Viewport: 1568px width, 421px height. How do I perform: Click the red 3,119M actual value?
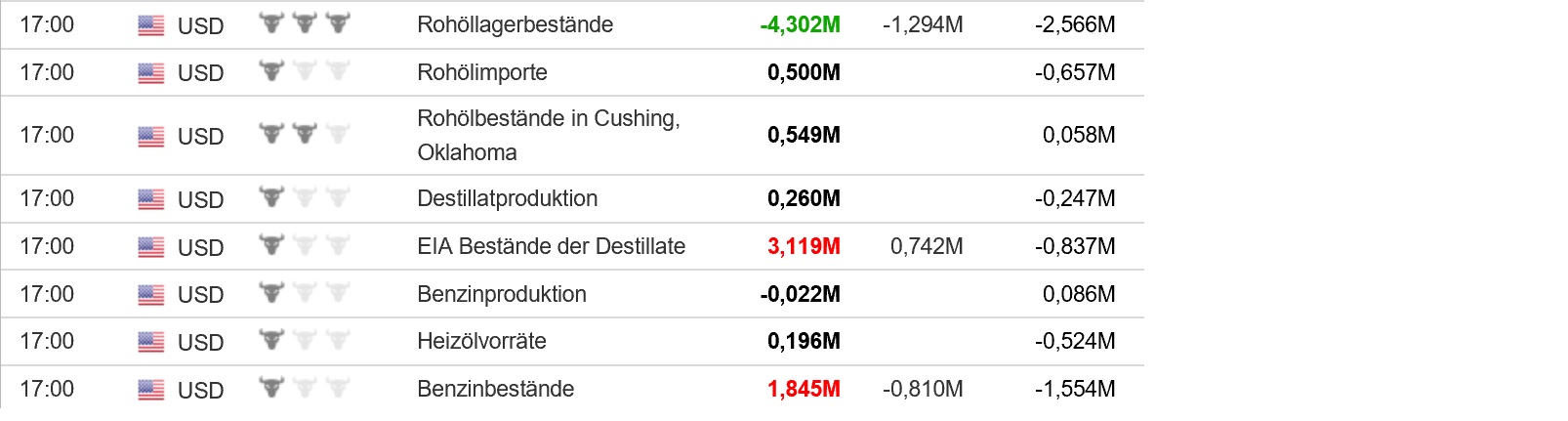point(804,246)
